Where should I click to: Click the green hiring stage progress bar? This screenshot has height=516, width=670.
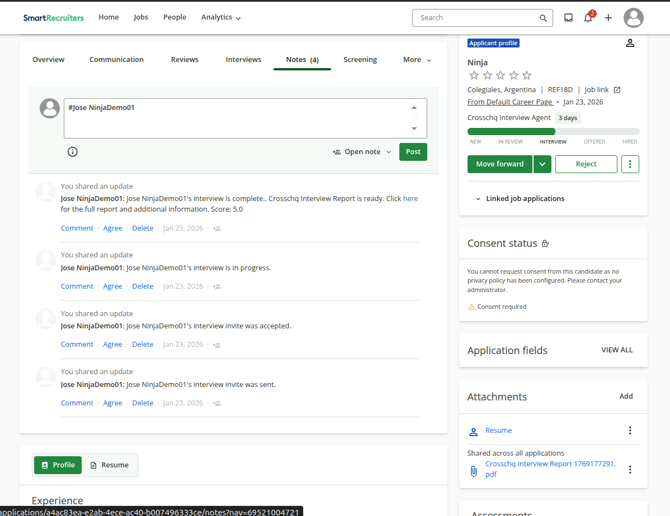click(511, 131)
